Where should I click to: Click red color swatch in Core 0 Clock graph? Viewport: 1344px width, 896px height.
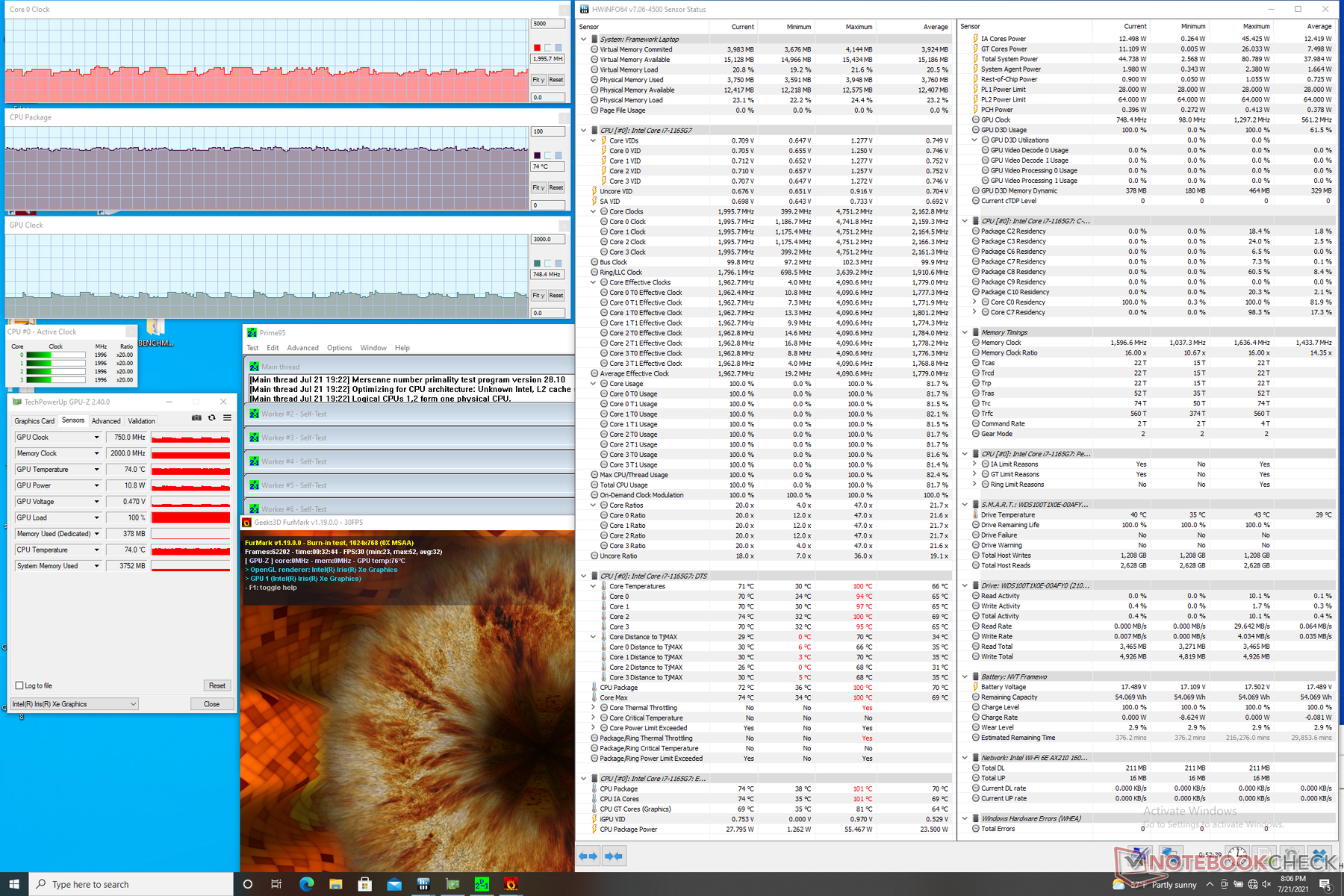coord(537,48)
